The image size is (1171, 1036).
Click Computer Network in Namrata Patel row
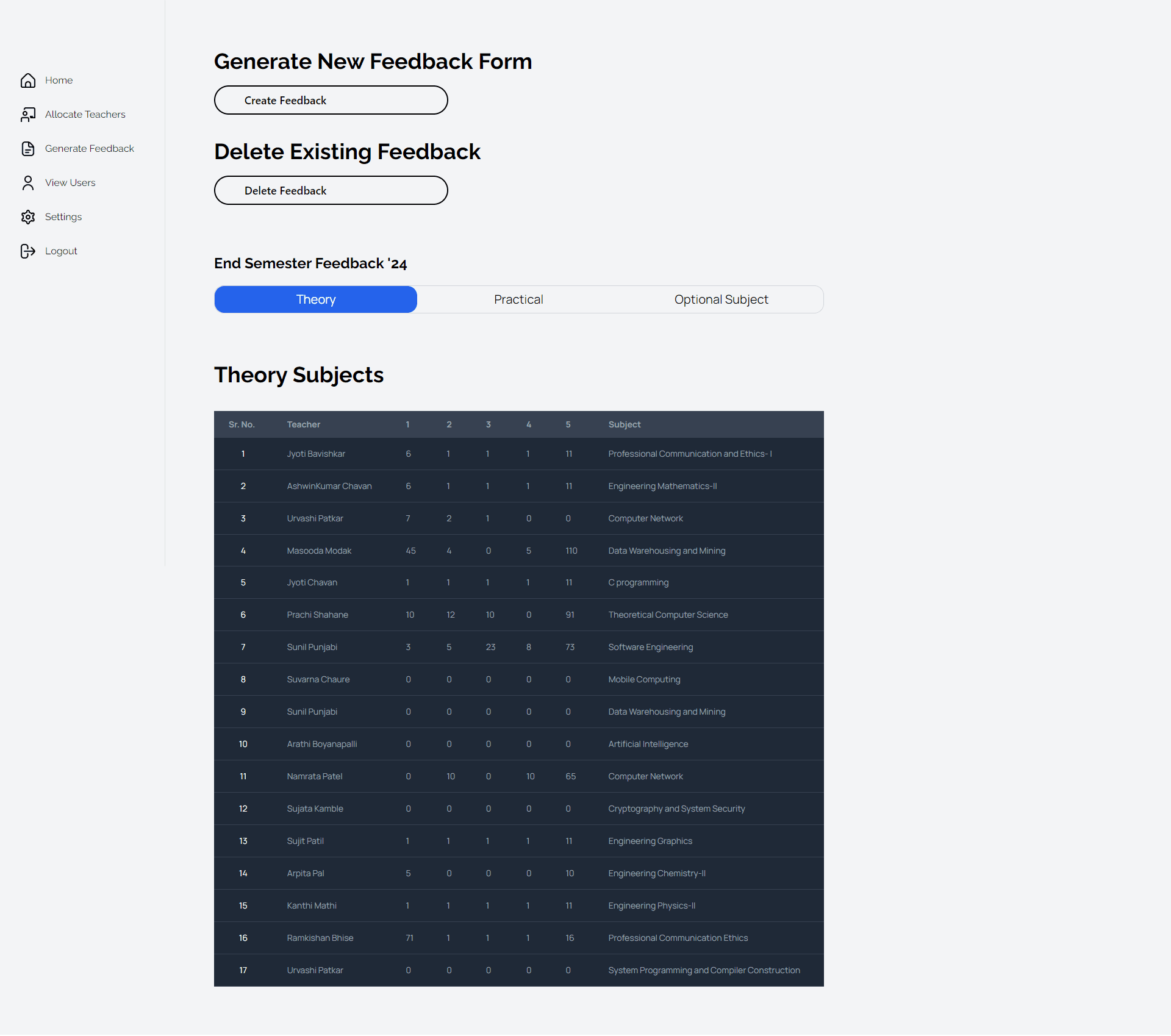pos(645,776)
